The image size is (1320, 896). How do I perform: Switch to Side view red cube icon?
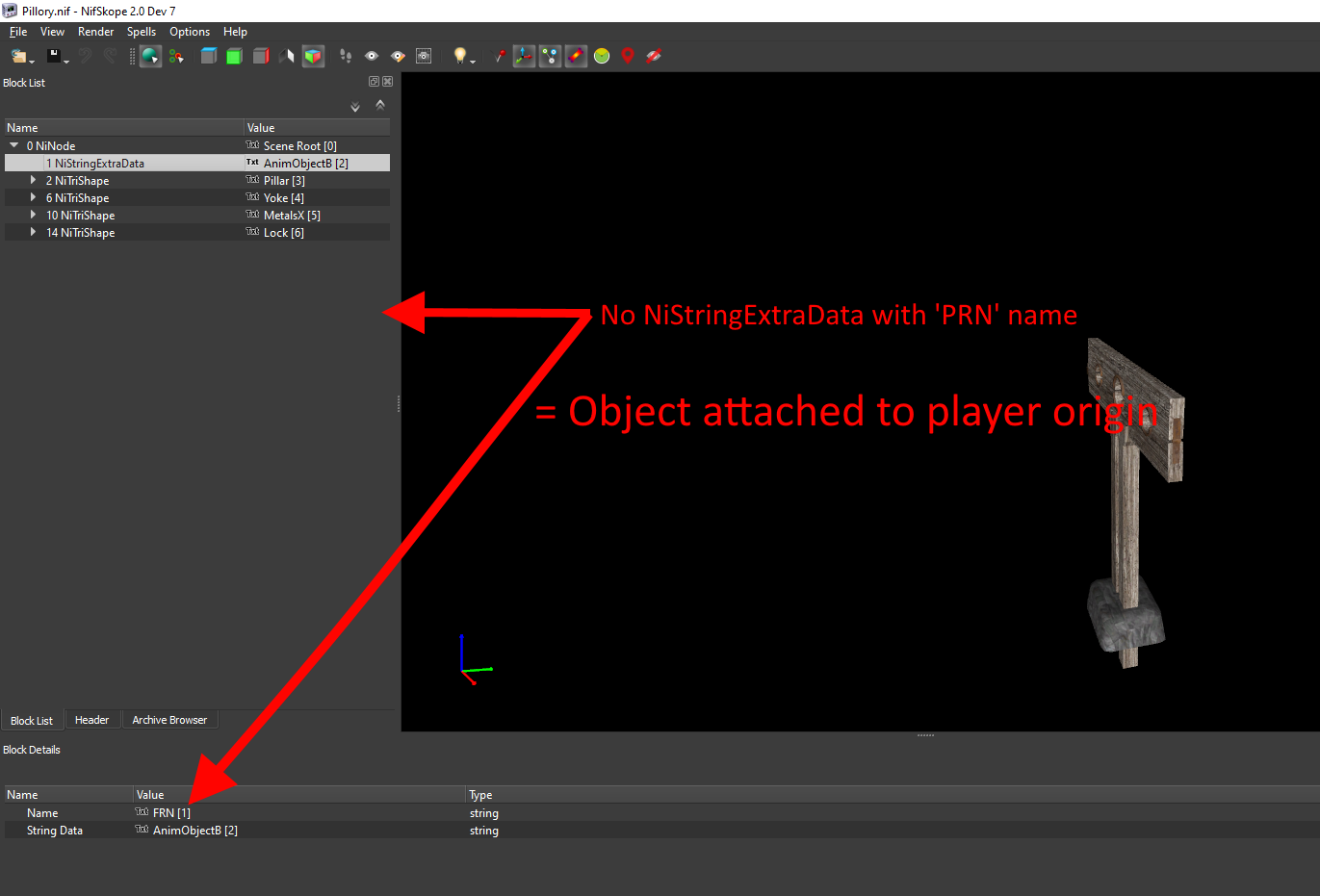tap(260, 56)
